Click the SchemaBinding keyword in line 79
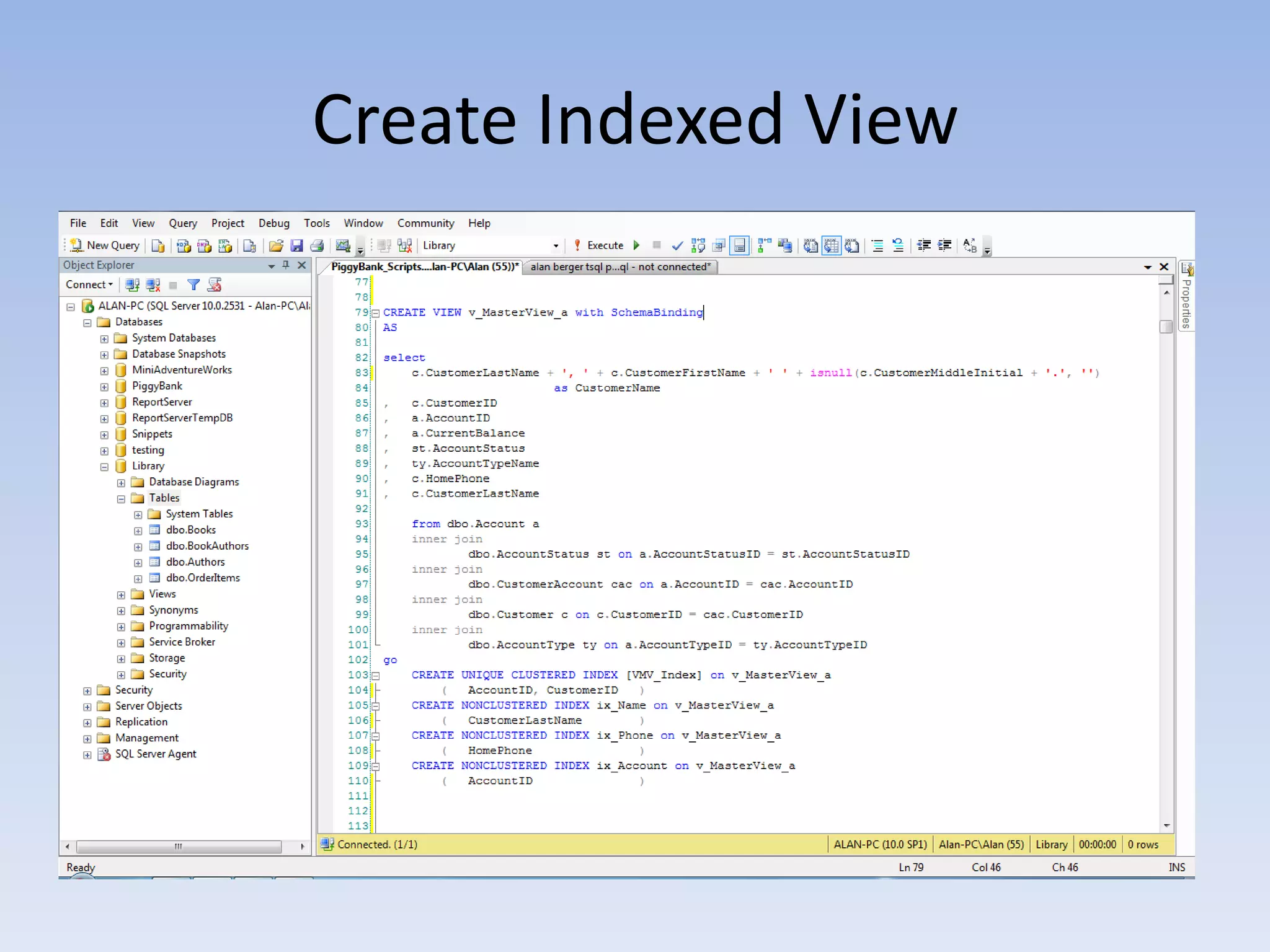The image size is (1270, 952). pyautogui.click(x=657, y=312)
